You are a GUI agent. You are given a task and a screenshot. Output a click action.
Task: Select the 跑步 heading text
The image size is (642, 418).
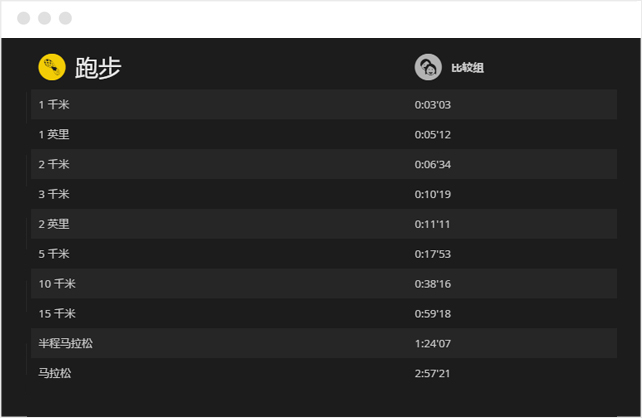pyautogui.click(x=98, y=68)
